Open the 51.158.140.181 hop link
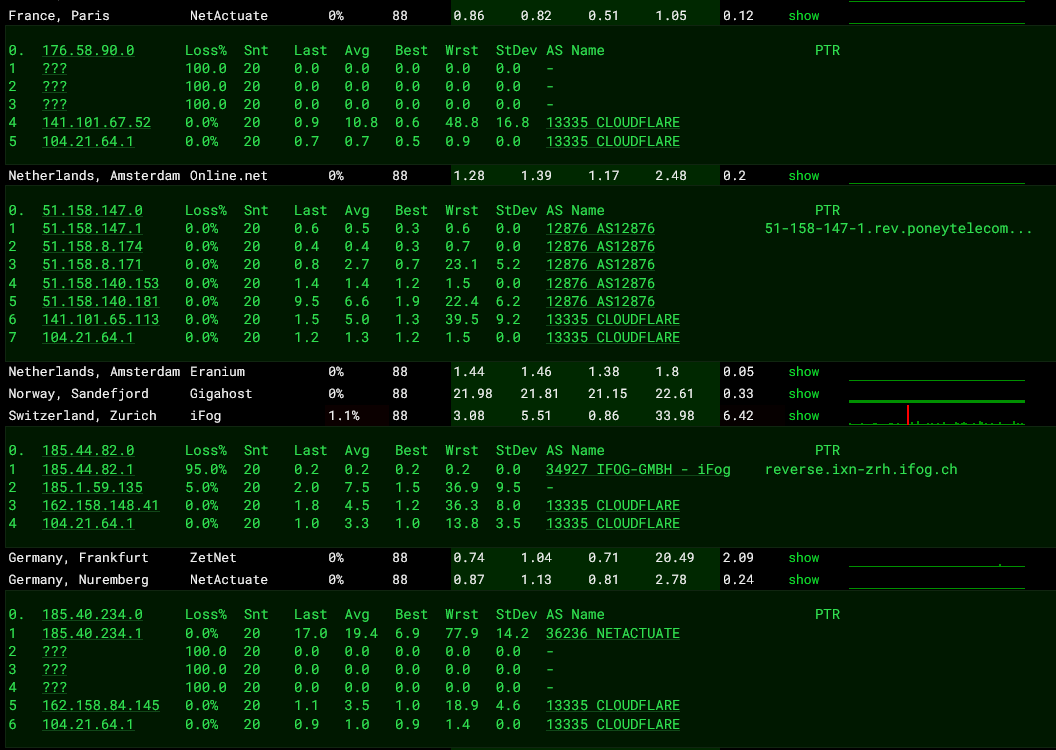The image size is (1056, 750). pos(100,302)
